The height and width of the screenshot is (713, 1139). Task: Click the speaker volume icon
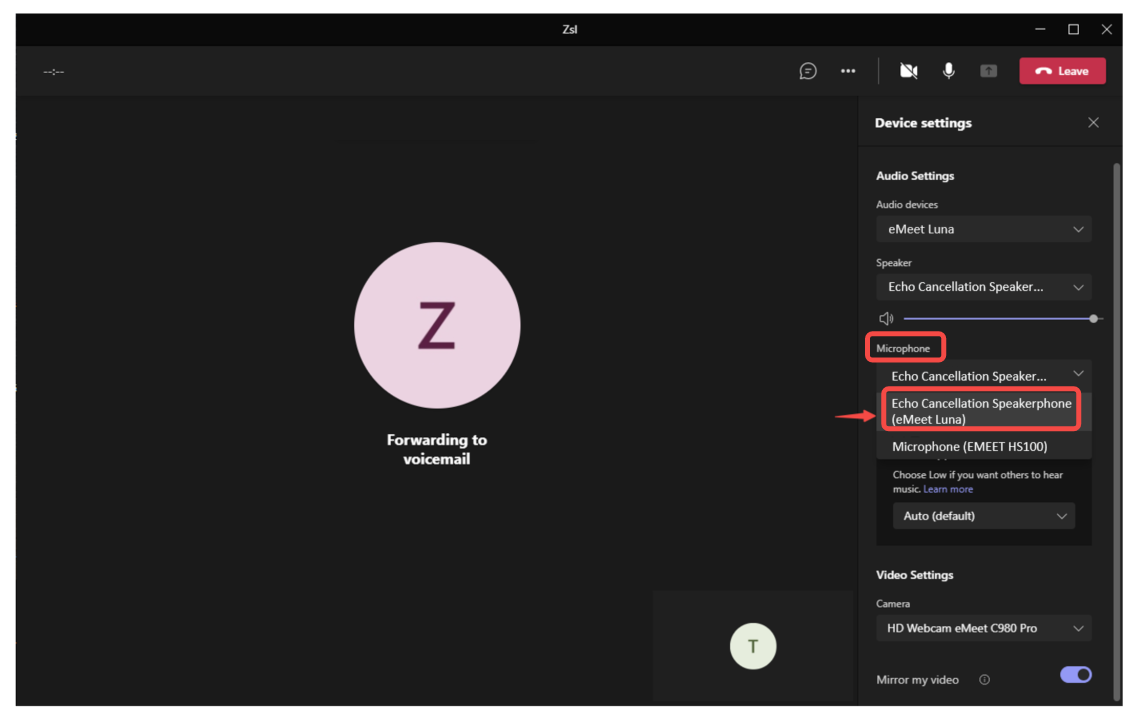886,319
